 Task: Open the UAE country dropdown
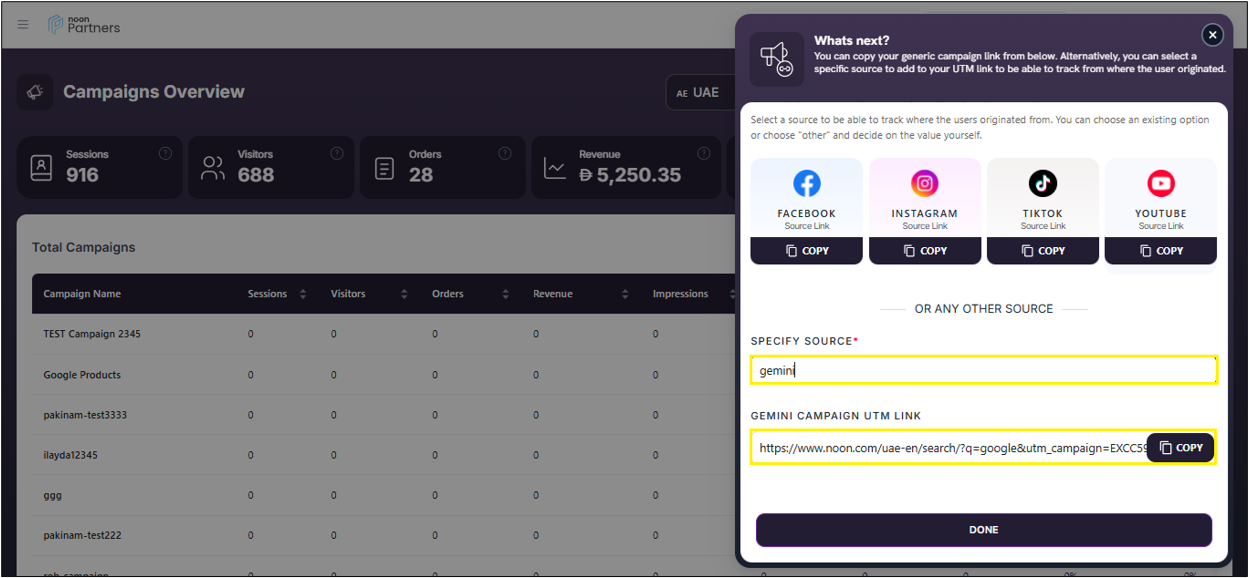point(700,92)
